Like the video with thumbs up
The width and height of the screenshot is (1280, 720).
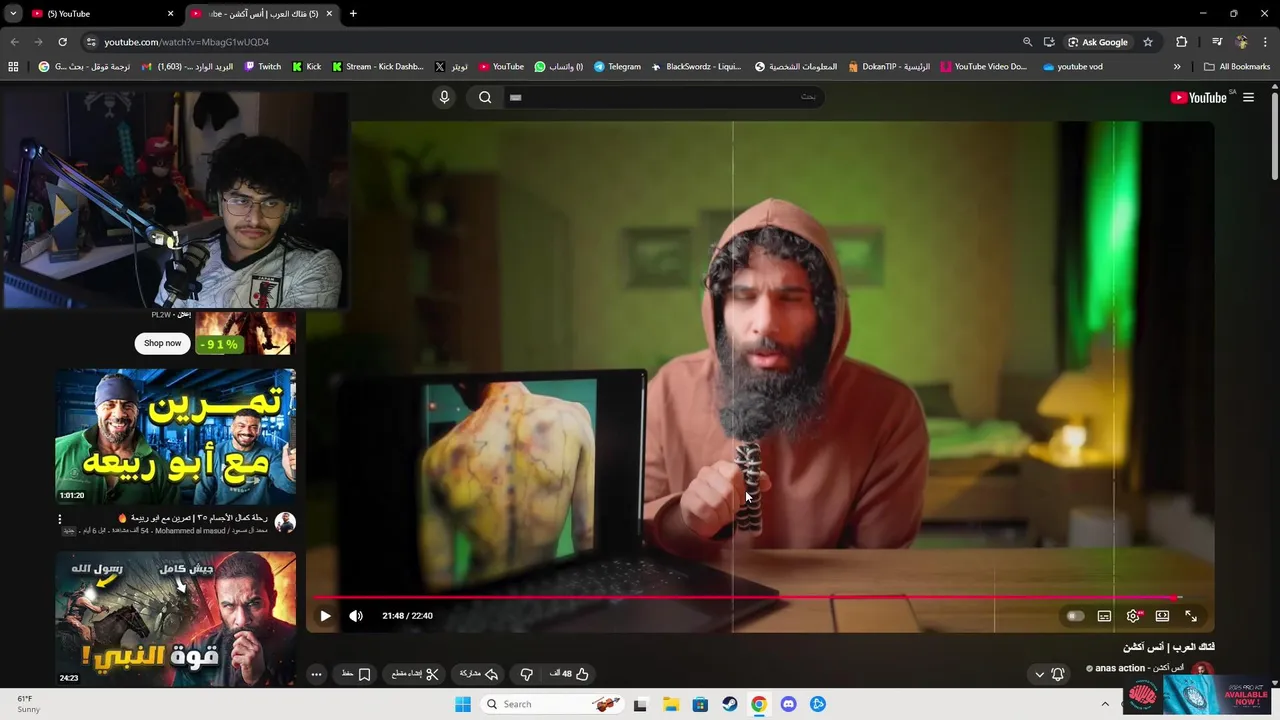tap(569, 674)
